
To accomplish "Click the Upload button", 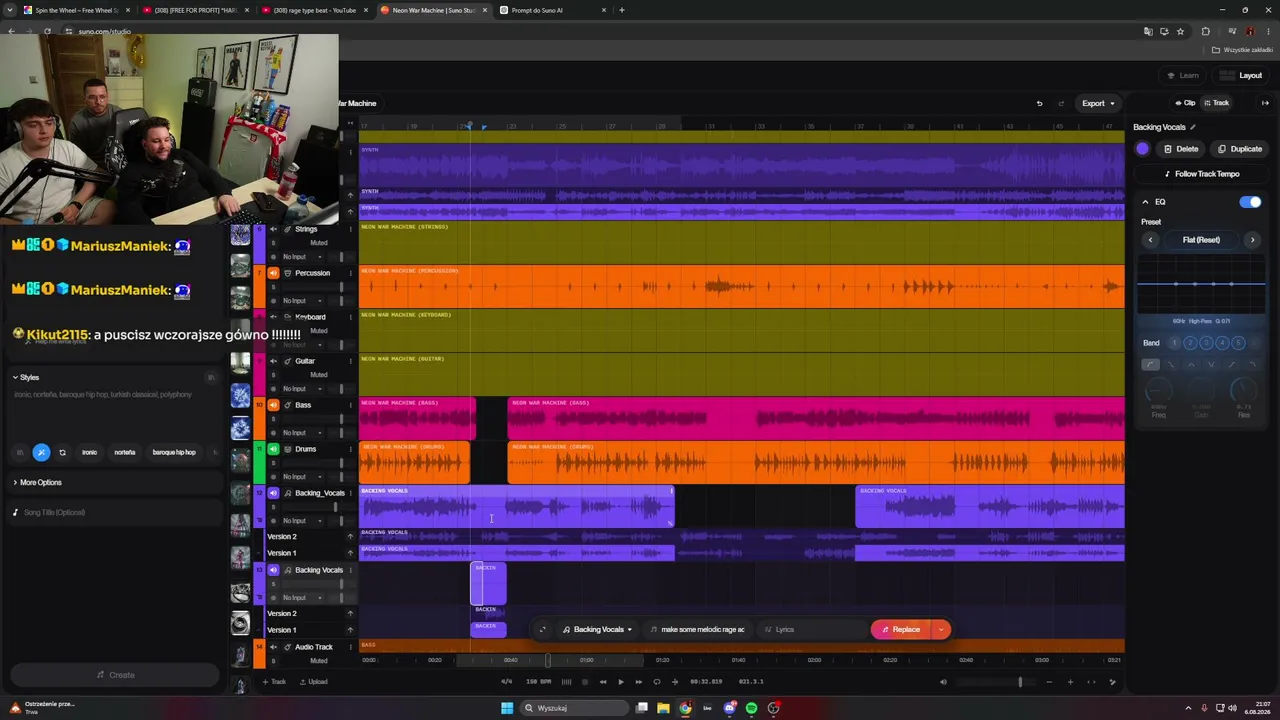I will 313,682.
